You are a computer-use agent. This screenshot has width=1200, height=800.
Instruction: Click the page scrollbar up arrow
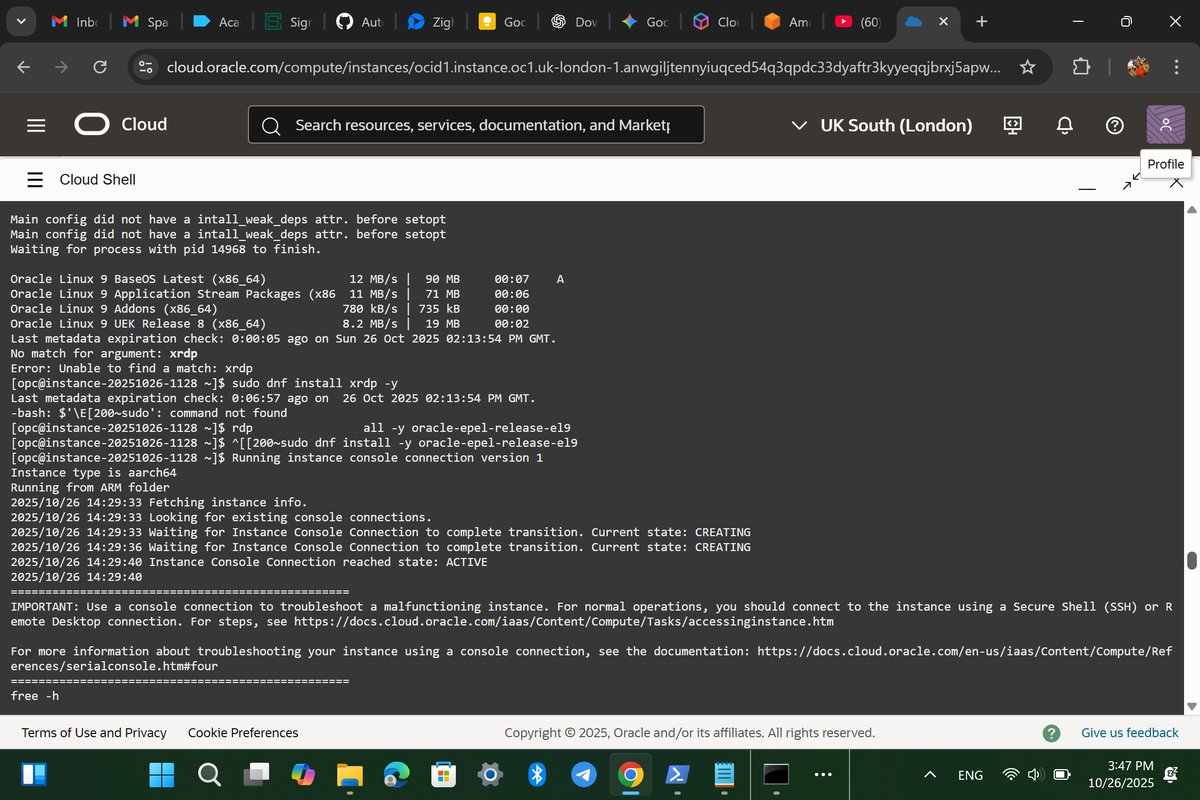click(1191, 209)
